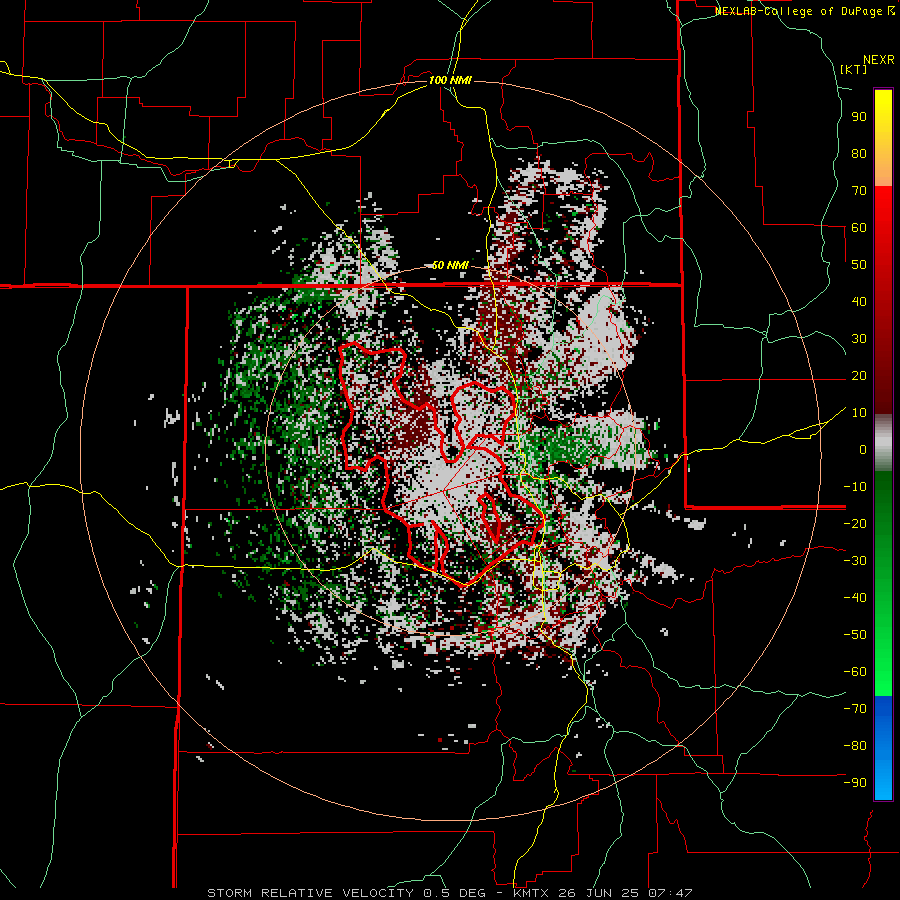Click the positive 40 knot scale label
The height and width of the screenshot is (900, 900).
point(859,302)
